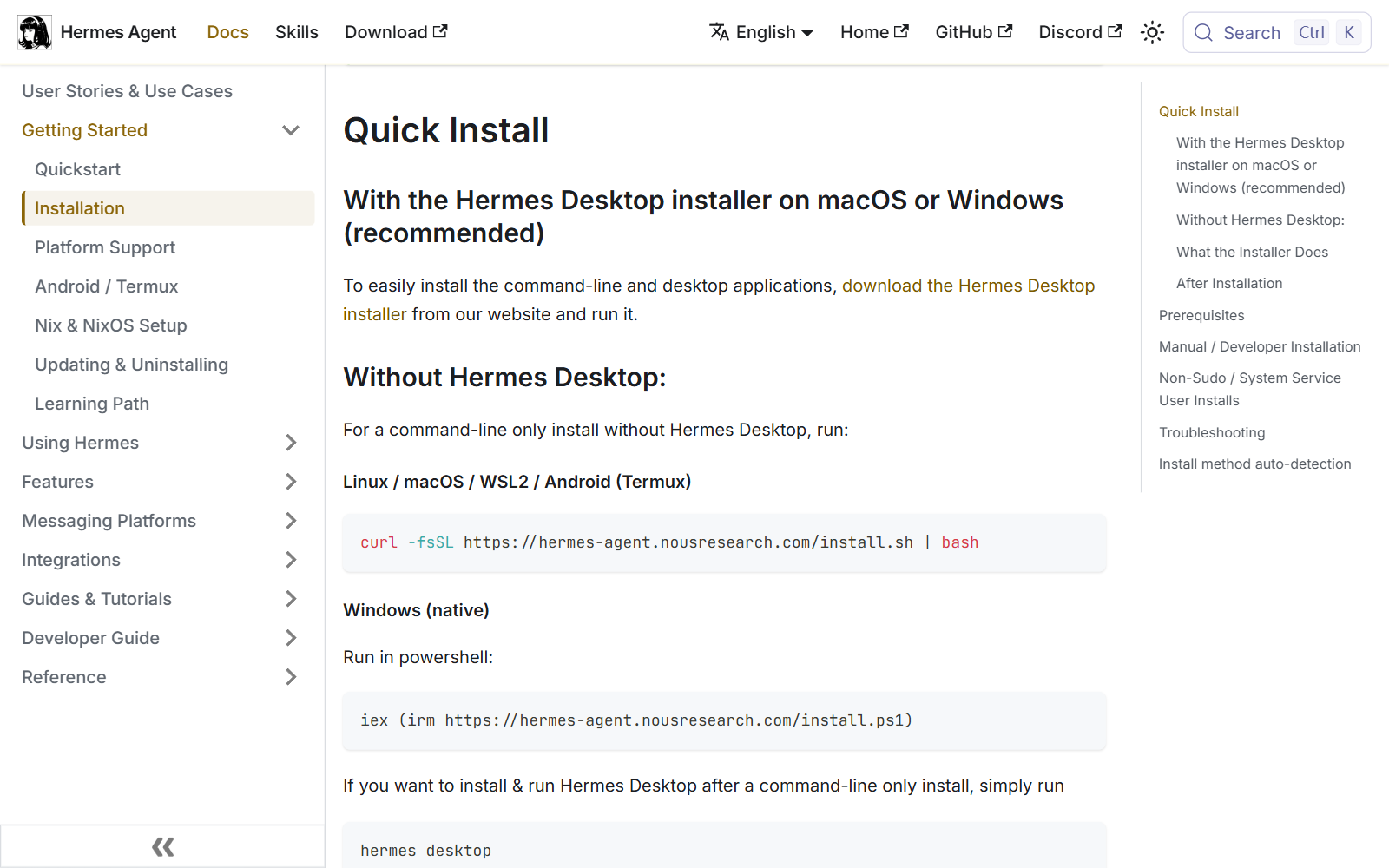Viewport: 1389px width, 868px height.
Task: Open the English language dropdown
Action: click(x=761, y=32)
